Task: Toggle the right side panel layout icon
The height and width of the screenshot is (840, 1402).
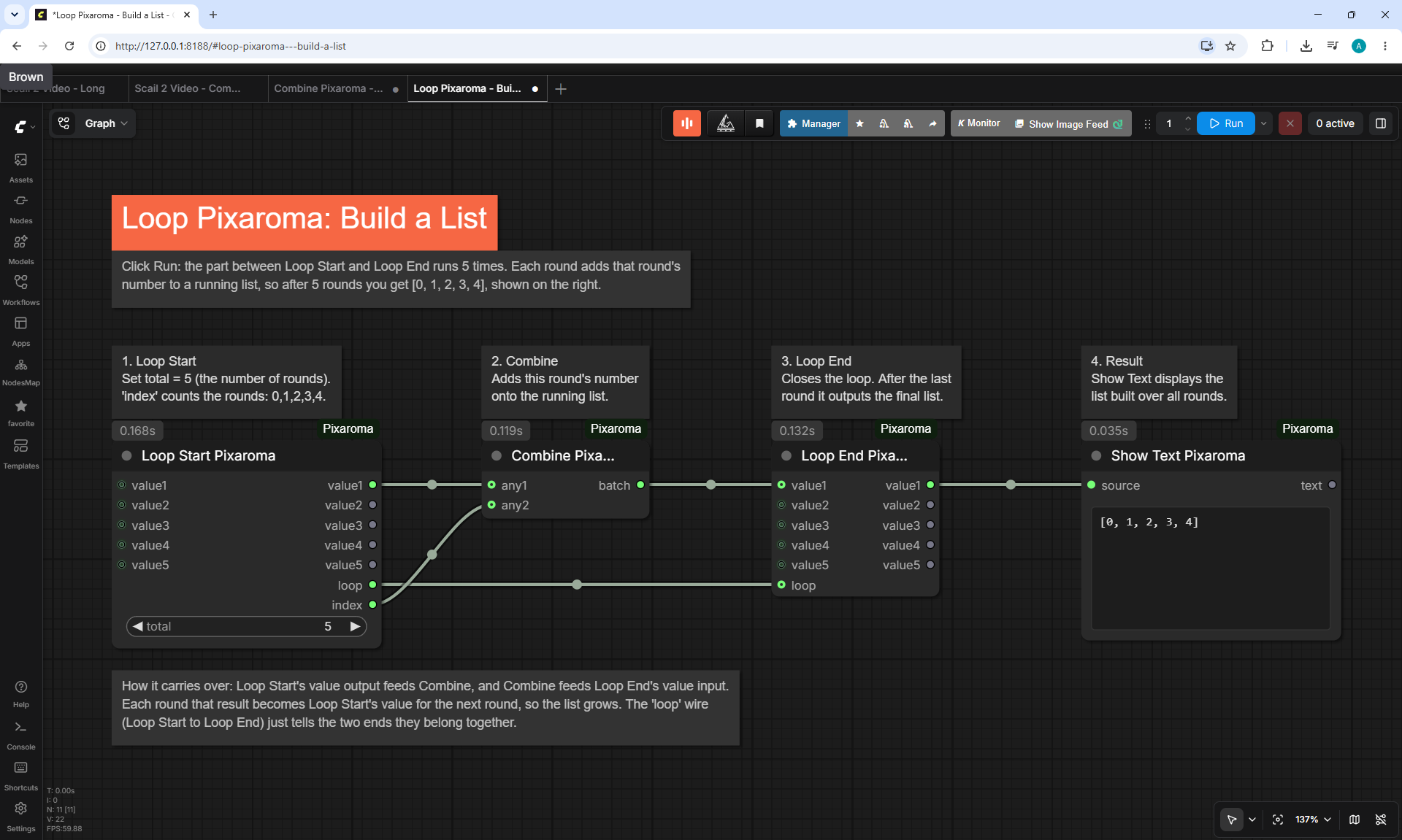Action: 1381,123
